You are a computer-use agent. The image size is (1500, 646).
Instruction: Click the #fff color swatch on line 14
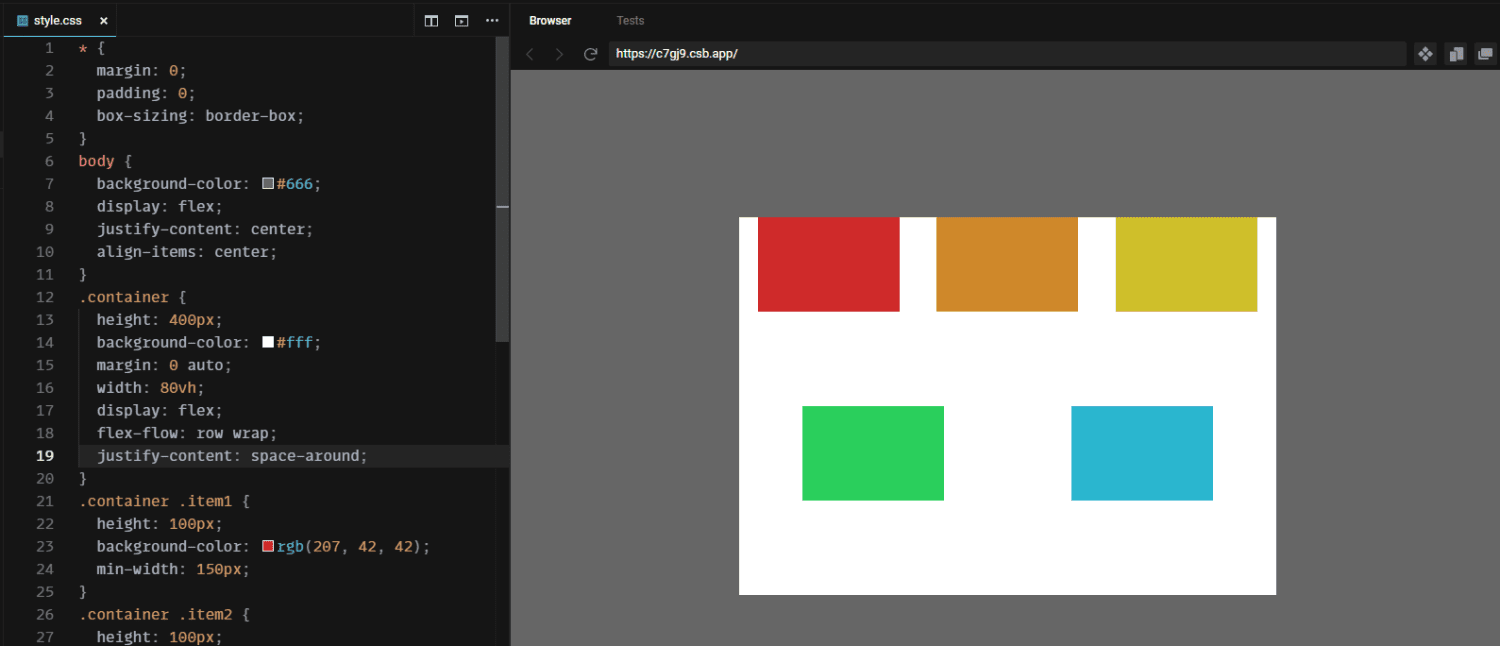(x=268, y=342)
